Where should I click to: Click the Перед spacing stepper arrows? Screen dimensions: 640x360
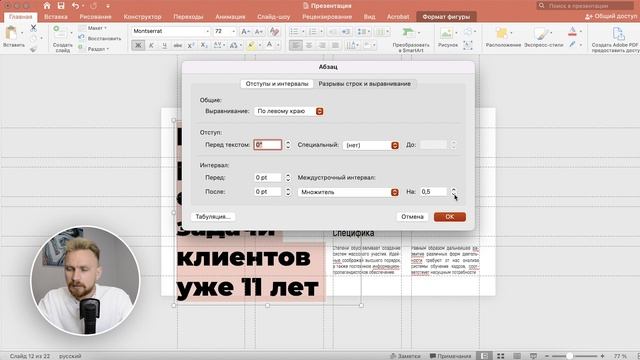[288, 178]
